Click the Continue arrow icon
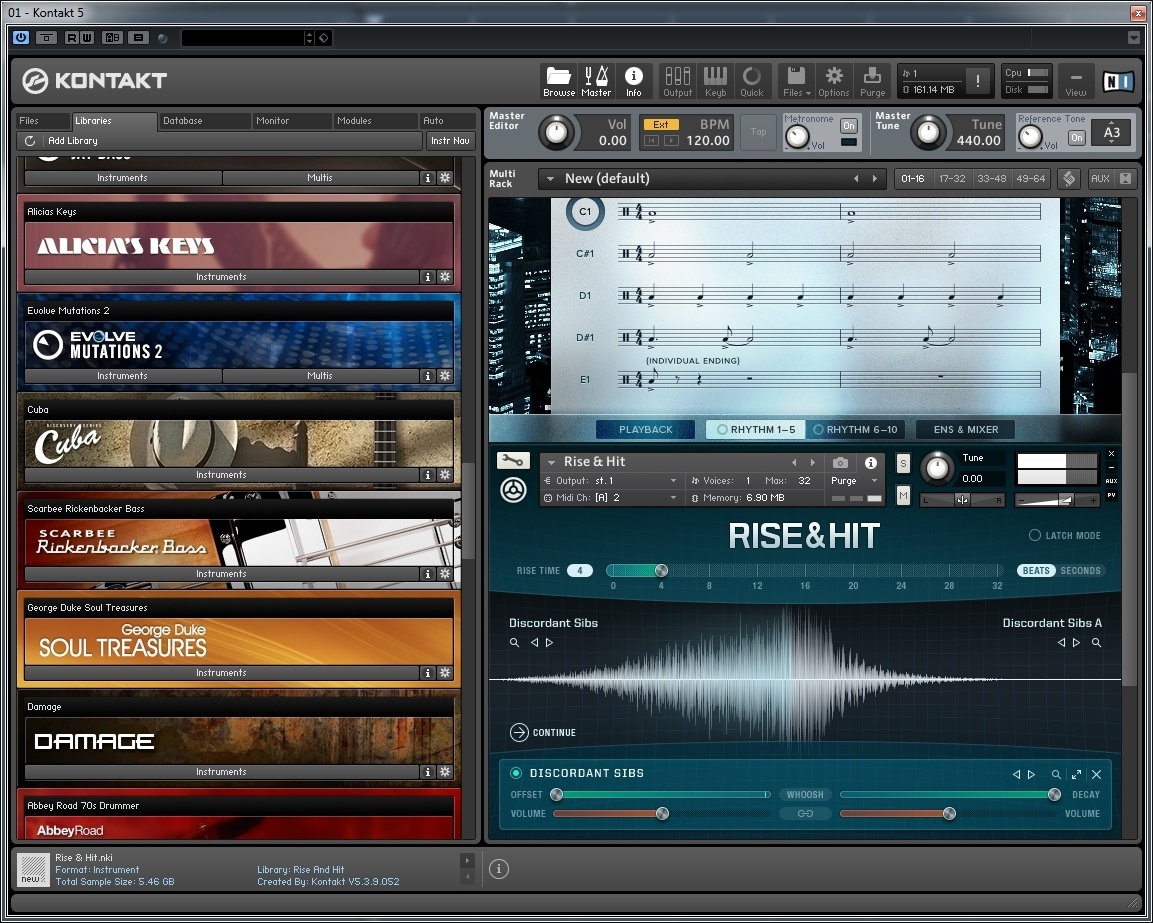 (519, 733)
